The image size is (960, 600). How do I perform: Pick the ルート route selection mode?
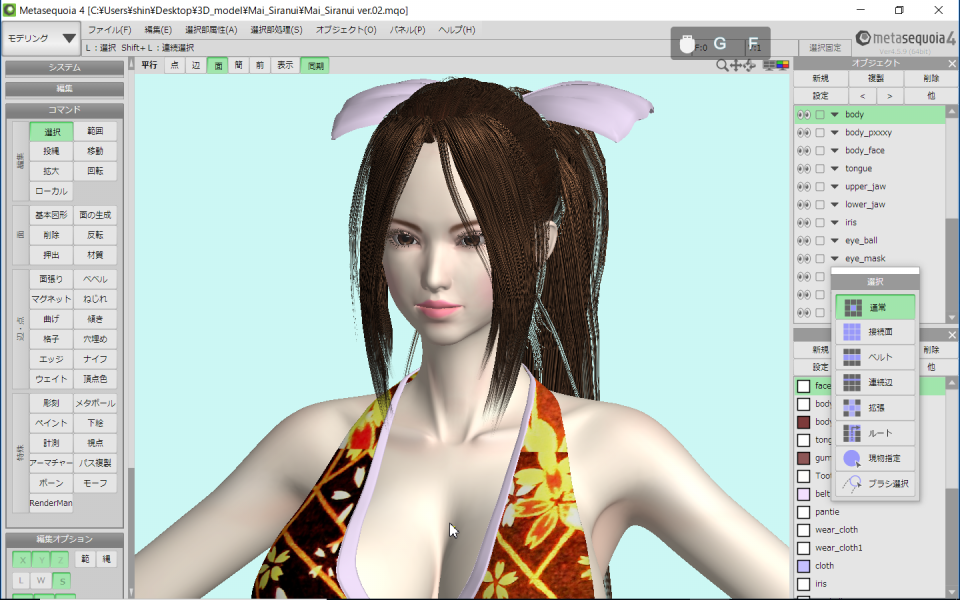(875, 433)
